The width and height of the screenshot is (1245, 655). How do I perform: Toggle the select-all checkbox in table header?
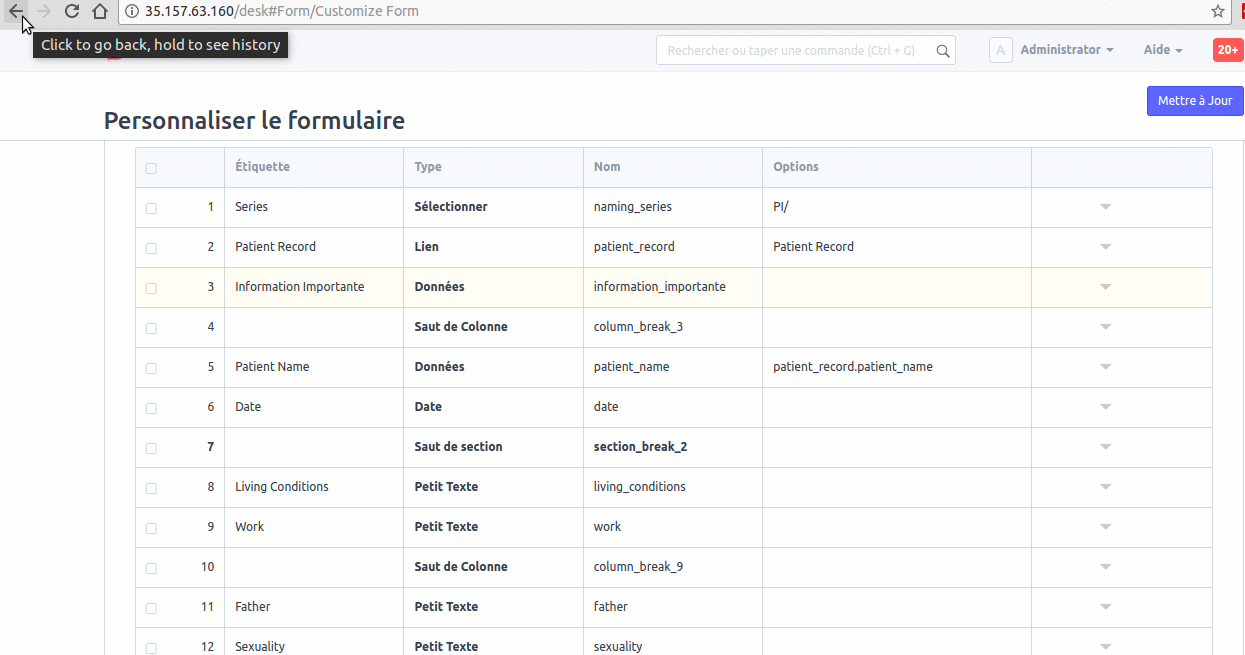coord(151,168)
